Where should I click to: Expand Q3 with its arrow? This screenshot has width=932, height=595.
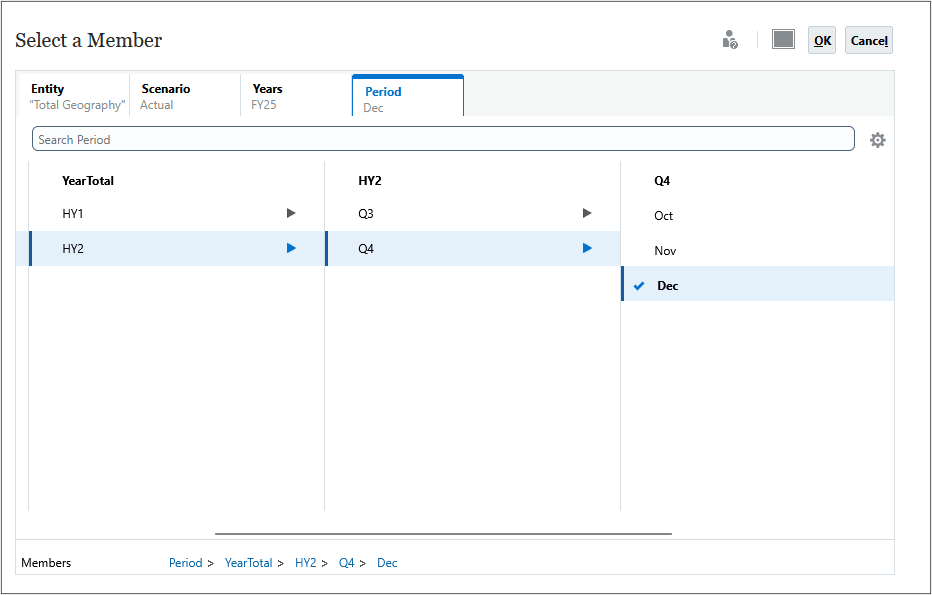587,213
